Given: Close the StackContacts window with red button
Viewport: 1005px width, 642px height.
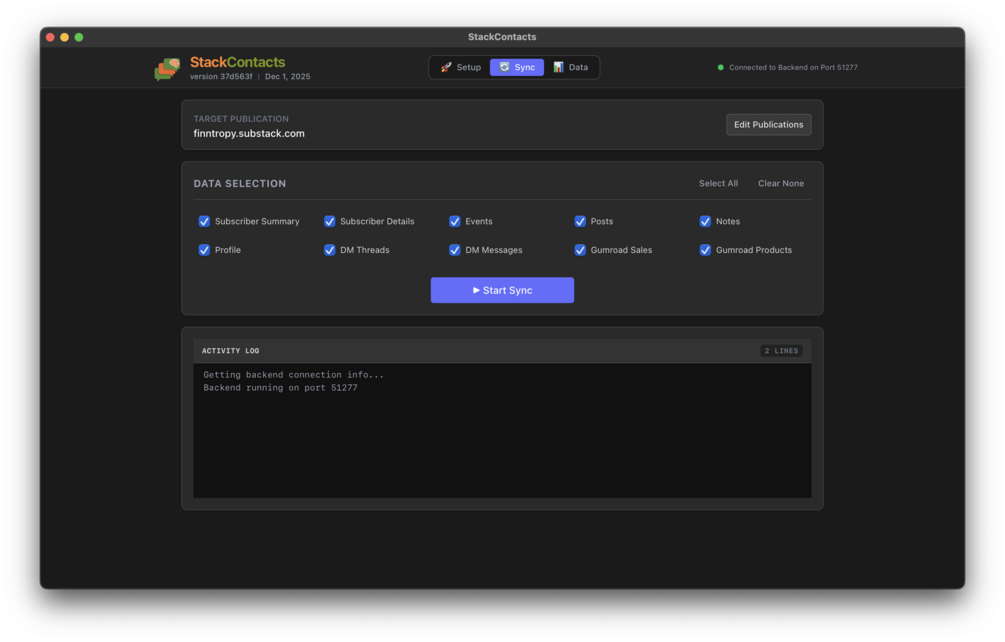Looking at the screenshot, I should [50, 37].
